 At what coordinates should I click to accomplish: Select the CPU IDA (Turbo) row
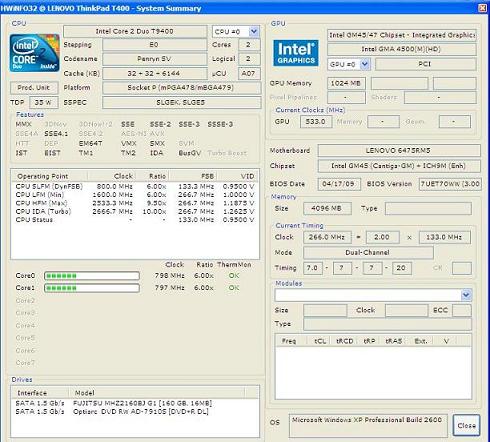click(135, 211)
